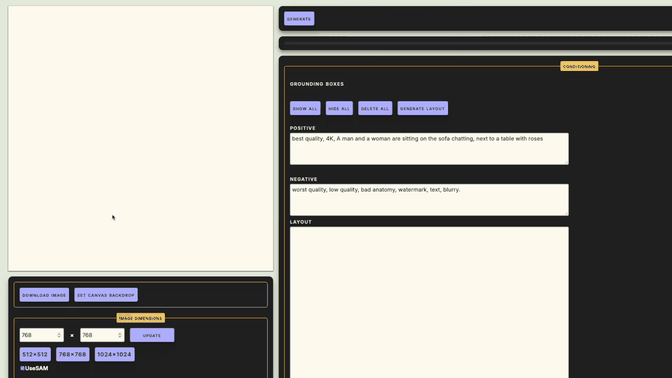
Task: Select the 1024×1024 preset
Action: pos(114,354)
